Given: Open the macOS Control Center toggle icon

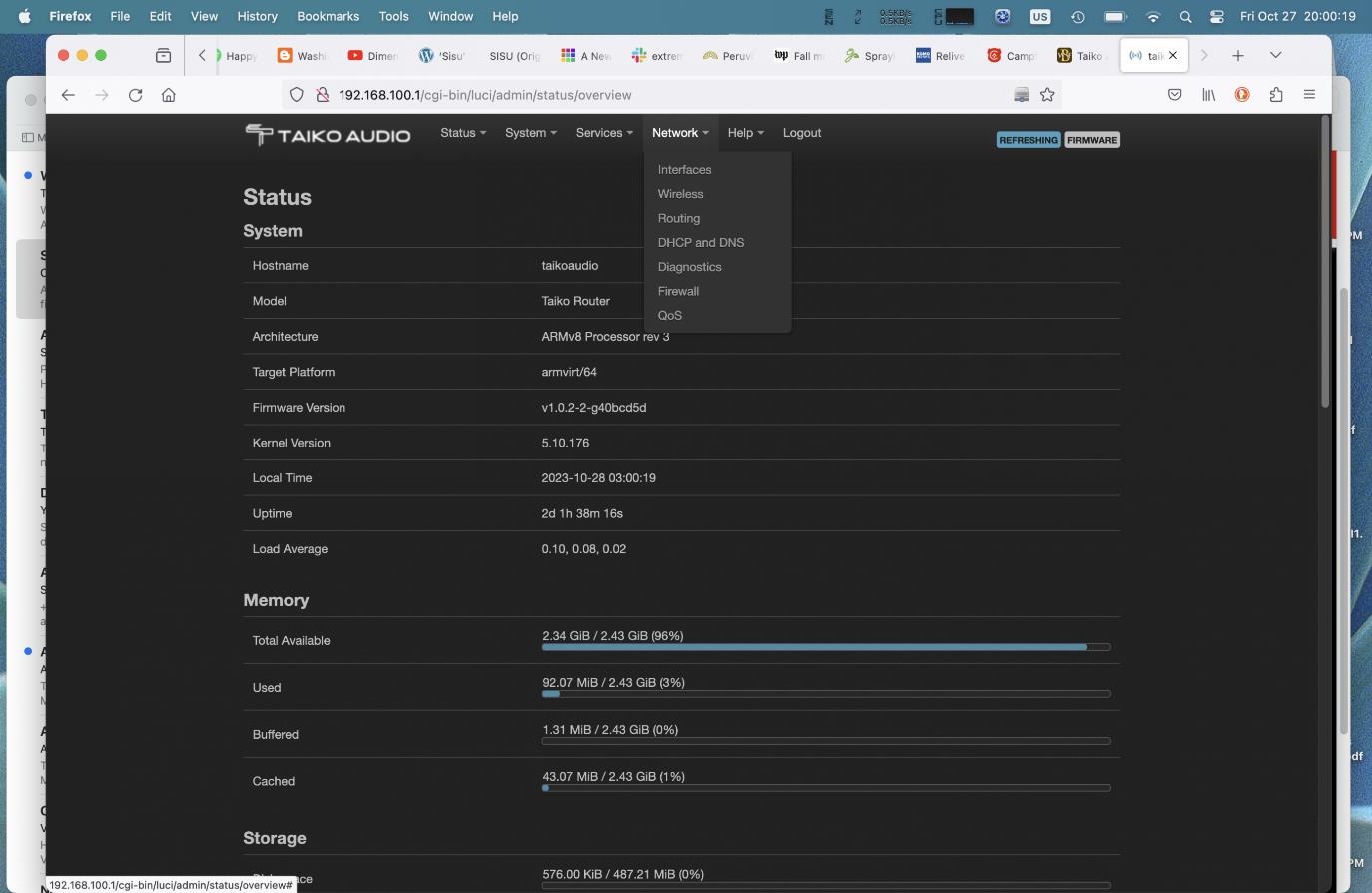Looking at the screenshot, I should coord(1216,16).
